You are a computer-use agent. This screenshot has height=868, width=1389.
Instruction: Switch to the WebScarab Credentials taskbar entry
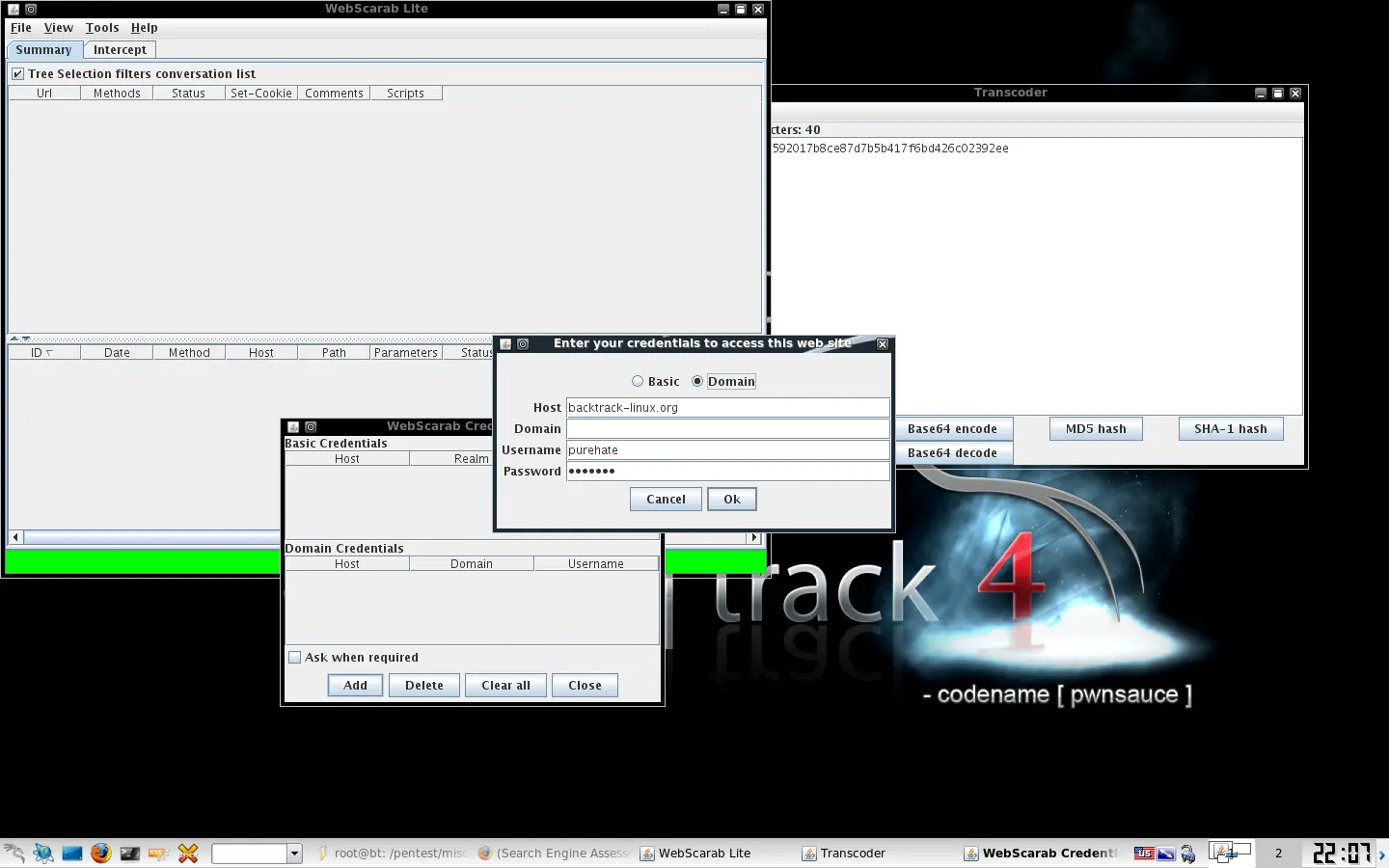[x=1040, y=854]
